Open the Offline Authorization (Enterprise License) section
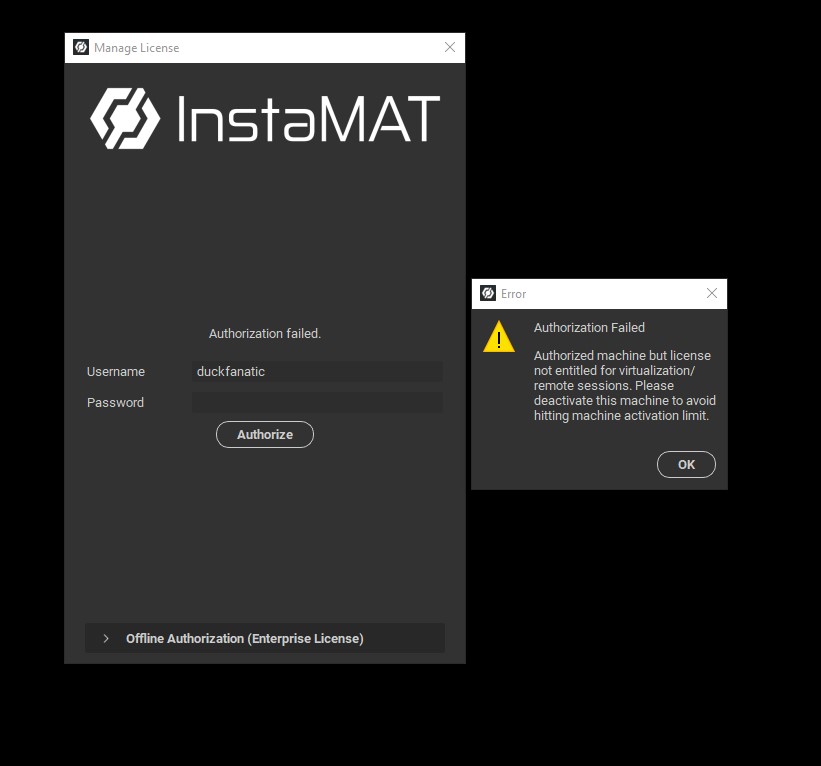Screen dimensions: 821x766 pos(245,639)
